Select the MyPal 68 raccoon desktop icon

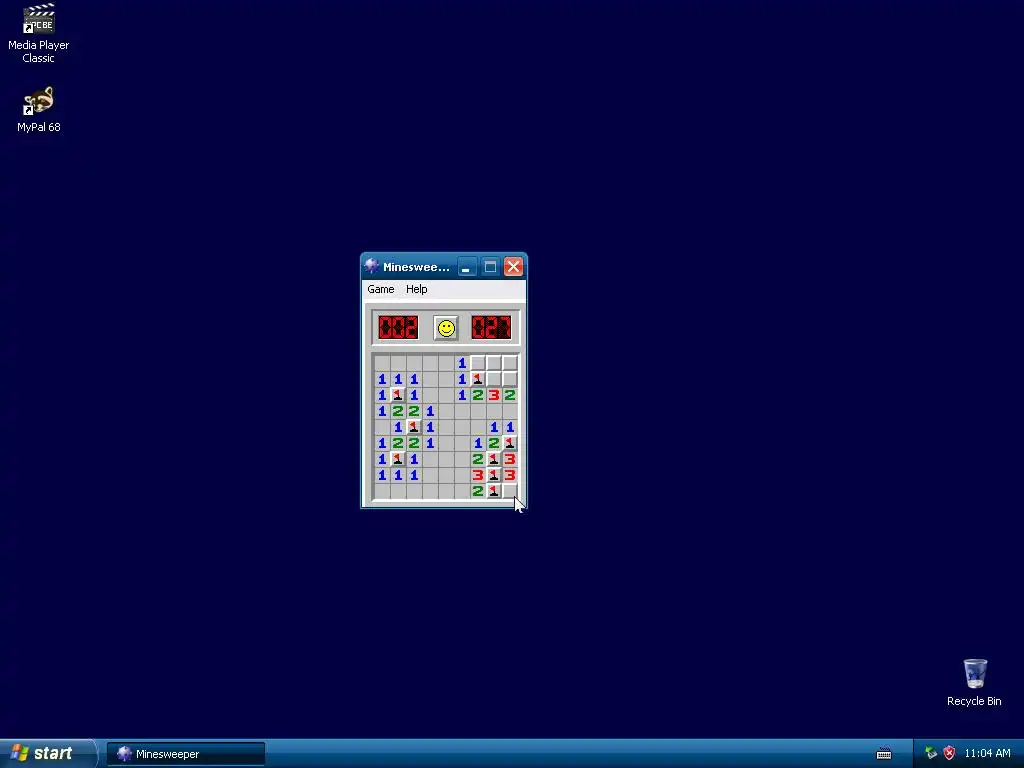(39, 110)
